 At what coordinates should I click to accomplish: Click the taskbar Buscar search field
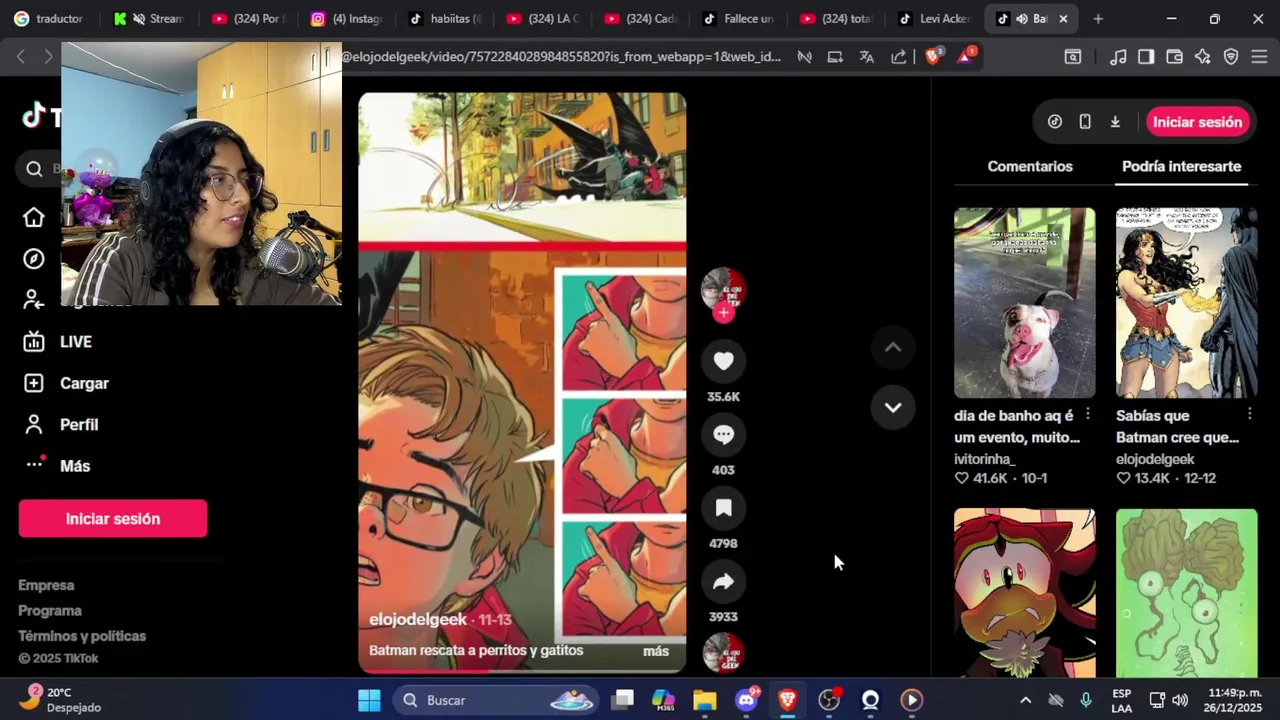click(x=494, y=700)
